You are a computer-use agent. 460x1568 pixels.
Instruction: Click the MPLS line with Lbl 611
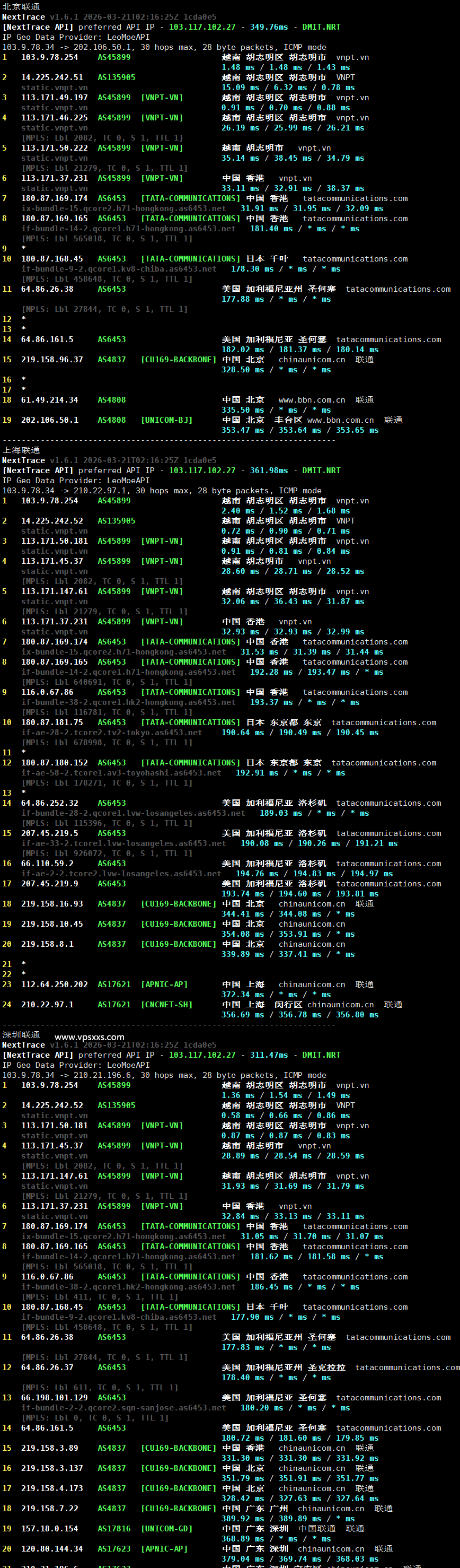[x=100, y=1387]
